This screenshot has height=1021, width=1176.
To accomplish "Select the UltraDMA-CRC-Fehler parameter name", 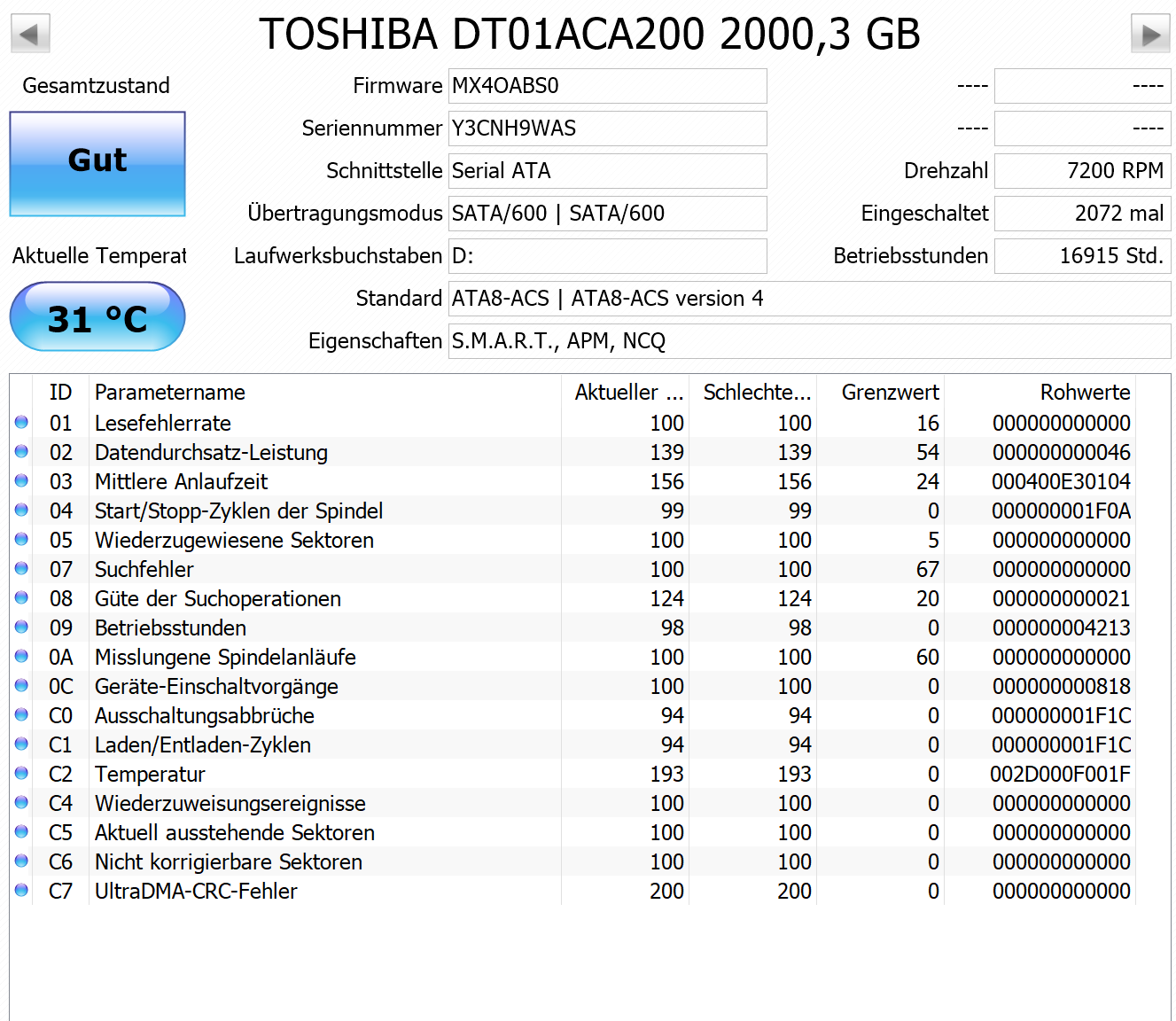I will (196, 891).
